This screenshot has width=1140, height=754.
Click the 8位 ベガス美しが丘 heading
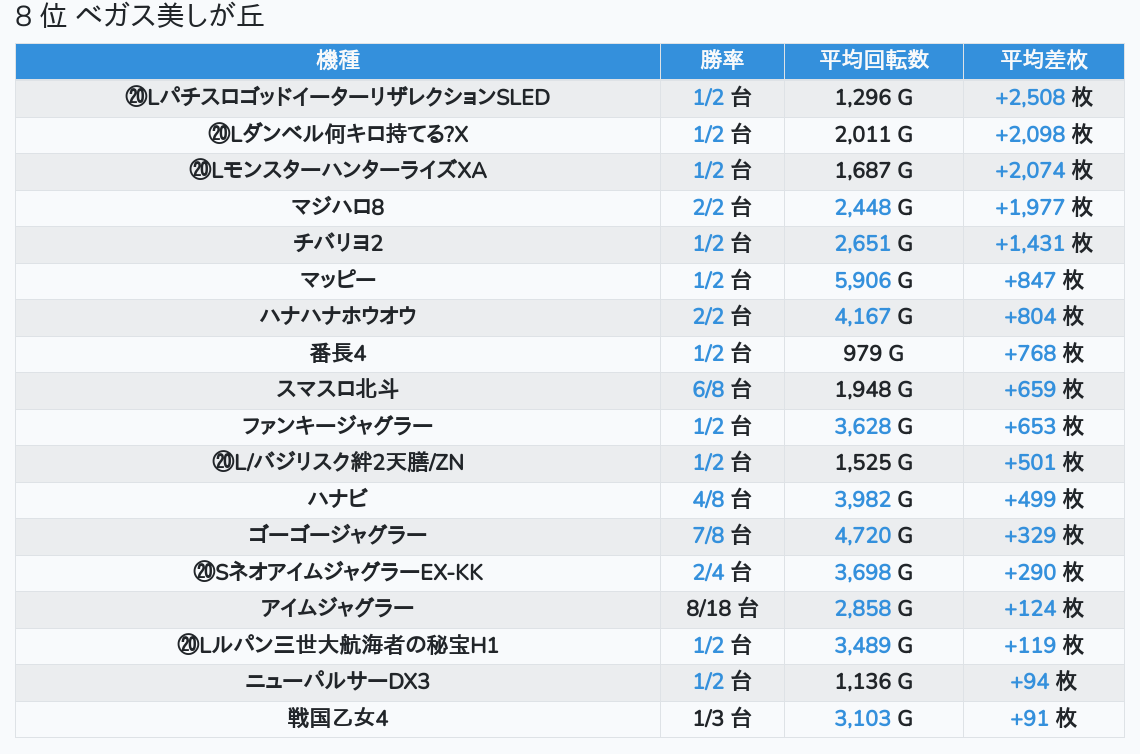click(140, 17)
